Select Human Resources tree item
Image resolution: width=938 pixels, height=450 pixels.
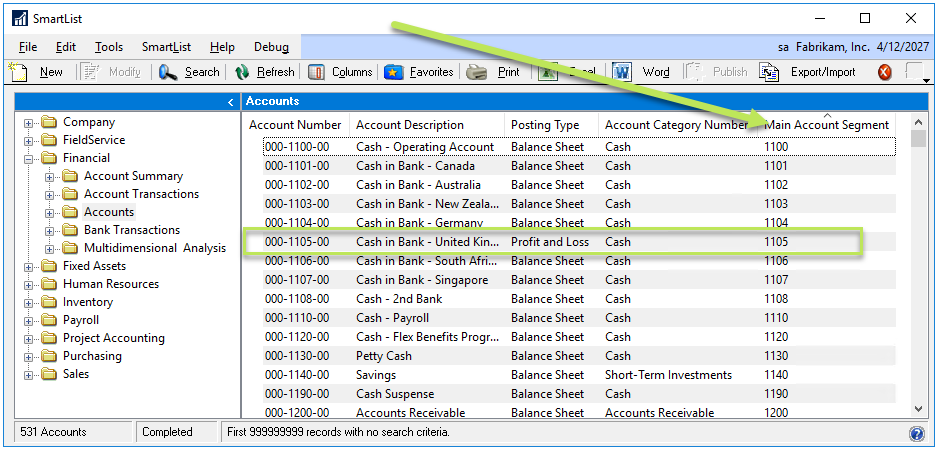point(111,284)
